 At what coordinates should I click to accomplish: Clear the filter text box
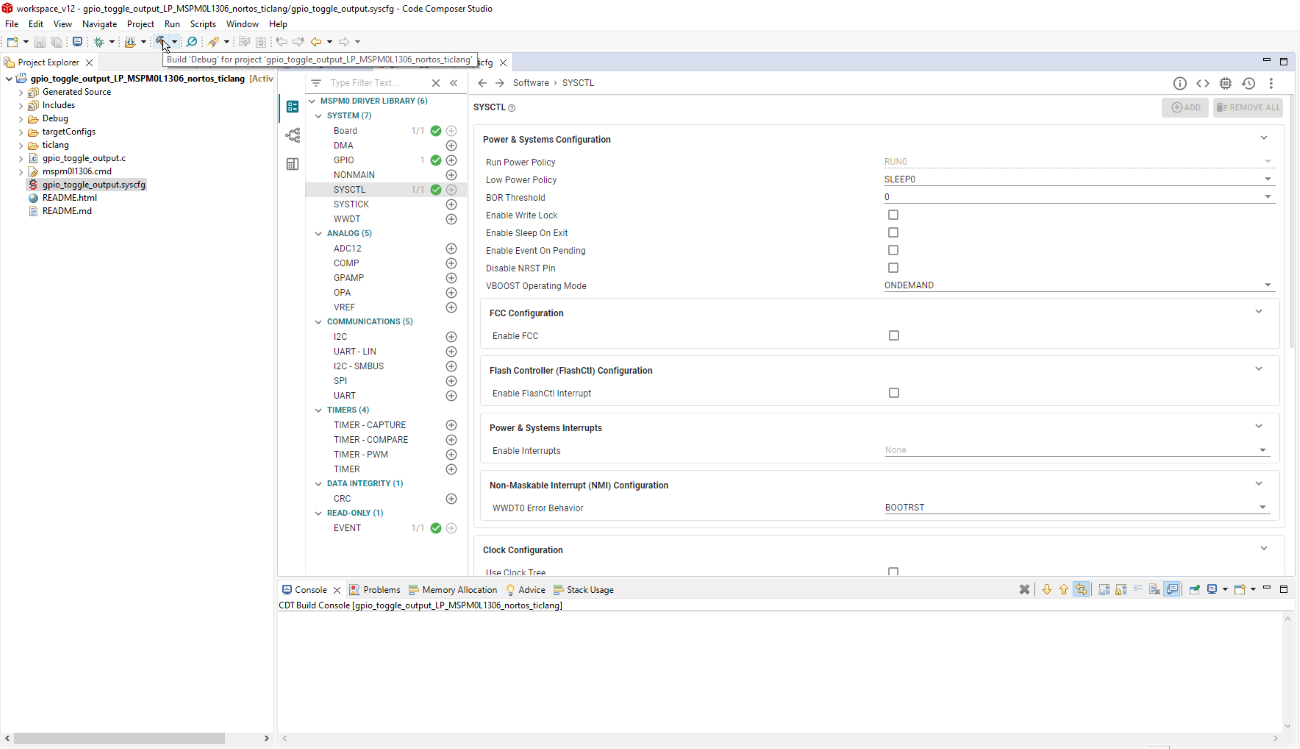point(436,83)
